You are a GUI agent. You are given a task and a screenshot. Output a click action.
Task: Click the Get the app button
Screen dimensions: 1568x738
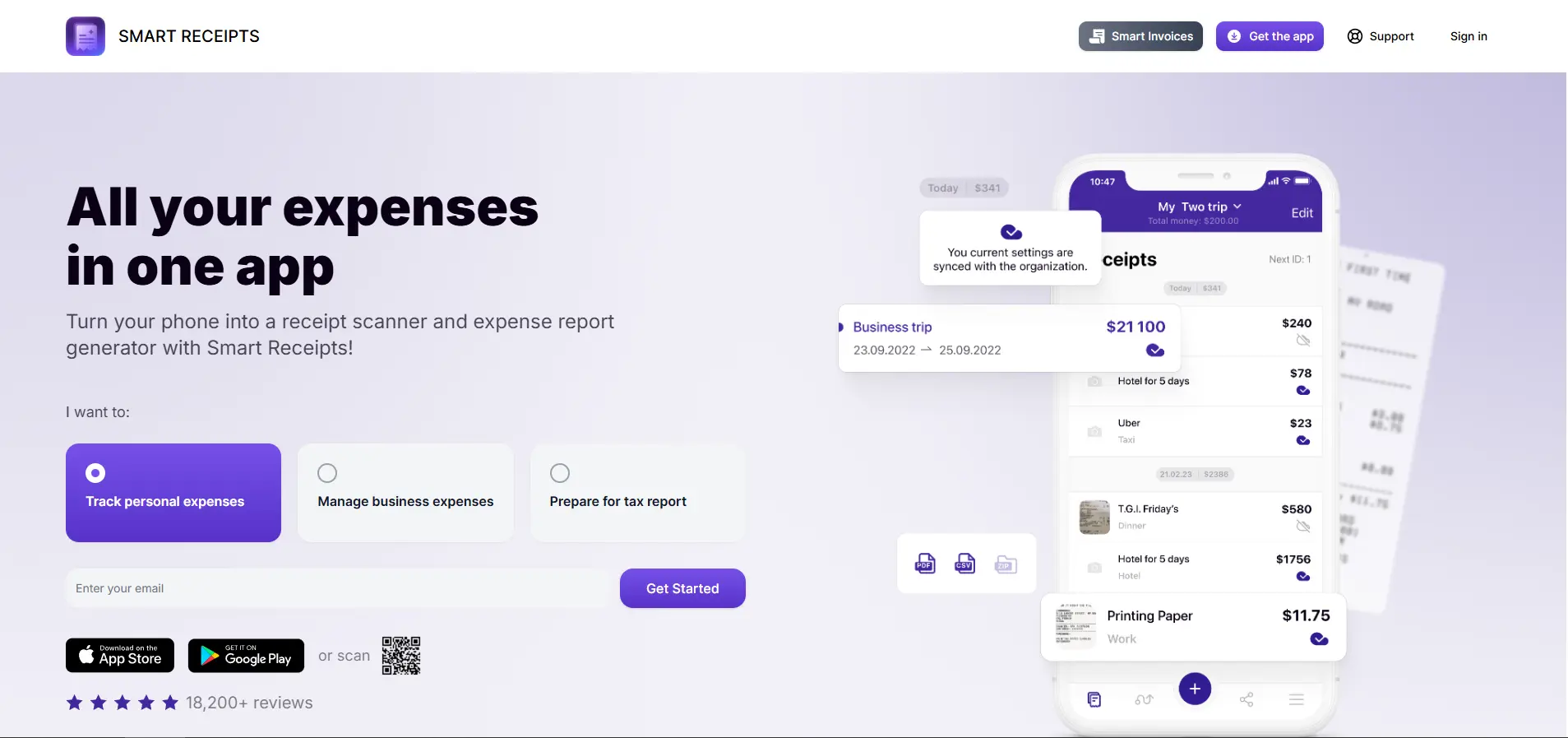click(x=1270, y=36)
